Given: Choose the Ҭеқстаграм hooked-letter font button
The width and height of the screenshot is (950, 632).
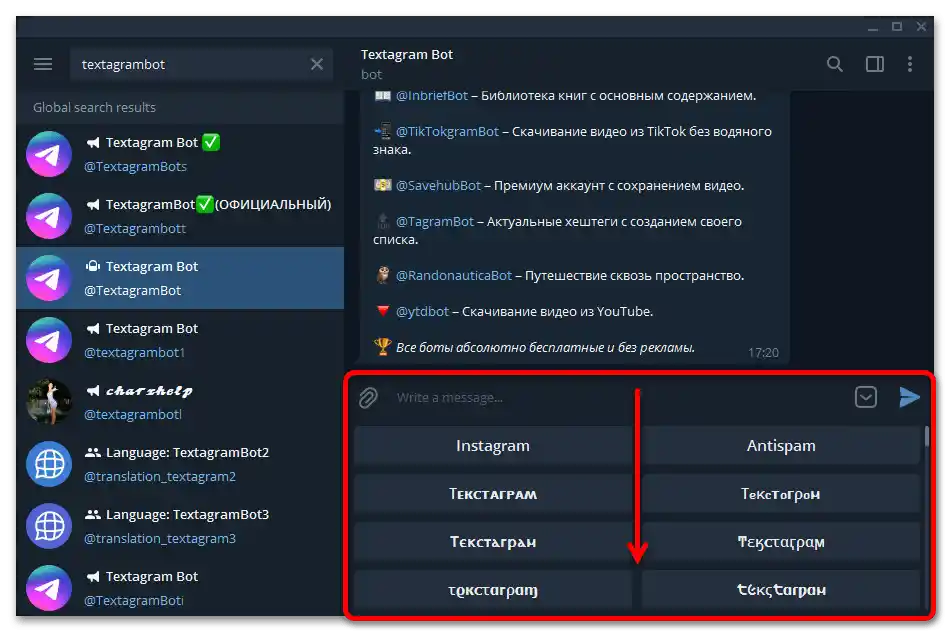Looking at the screenshot, I should point(781,542).
